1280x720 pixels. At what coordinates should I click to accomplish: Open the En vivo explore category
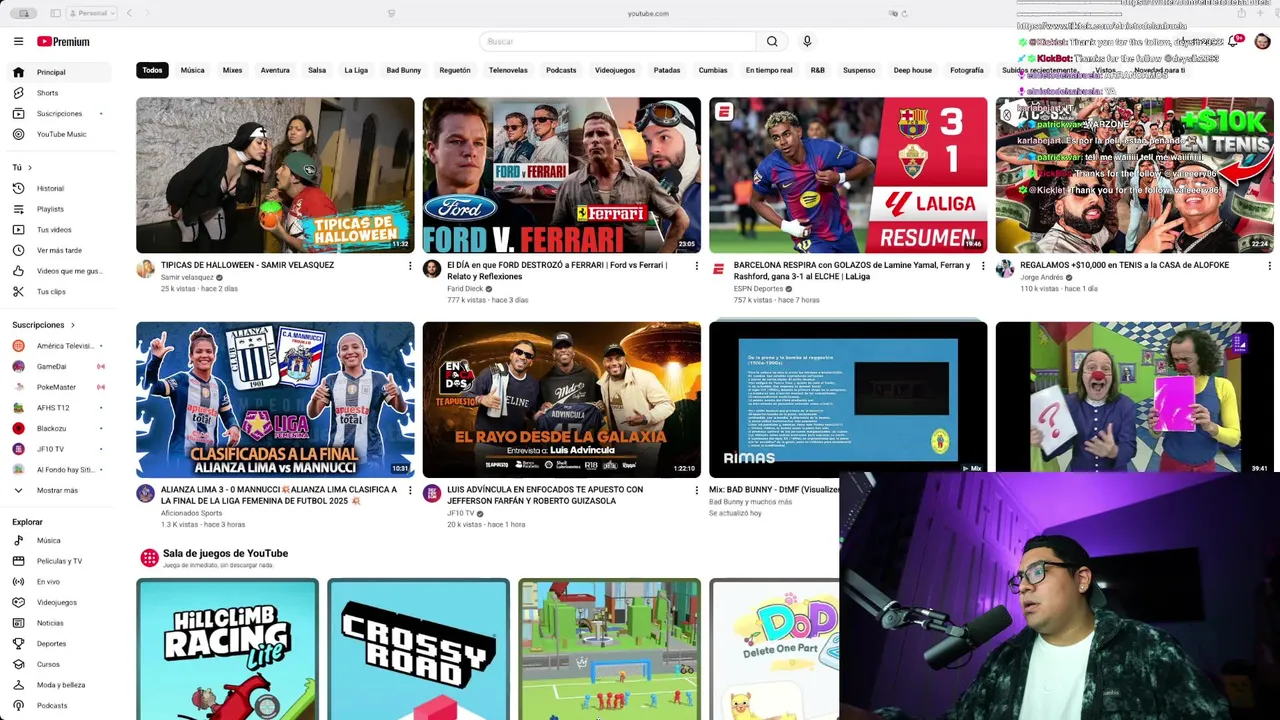coord(60,581)
